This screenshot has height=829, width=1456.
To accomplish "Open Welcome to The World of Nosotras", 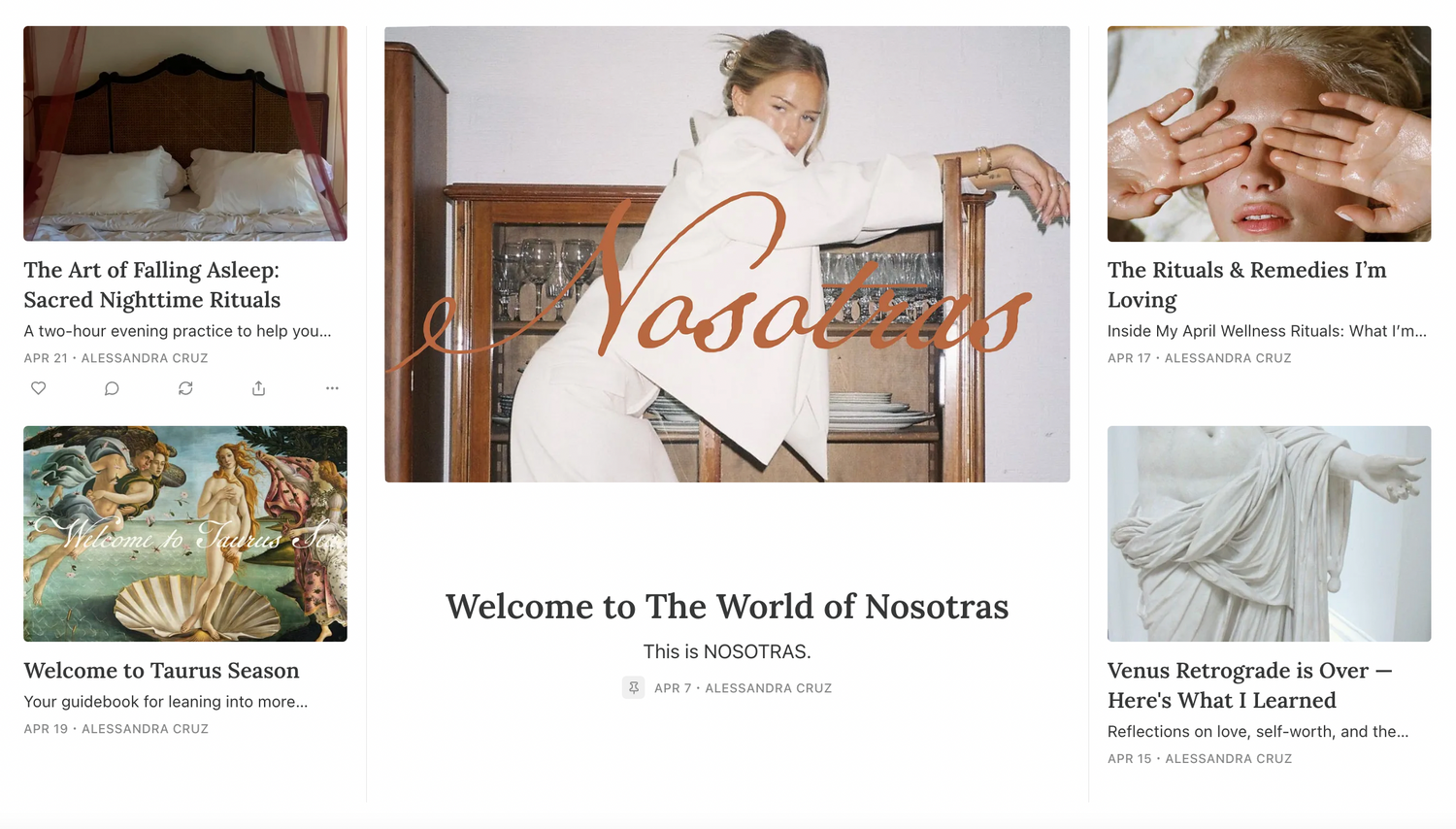I will pos(727,607).
